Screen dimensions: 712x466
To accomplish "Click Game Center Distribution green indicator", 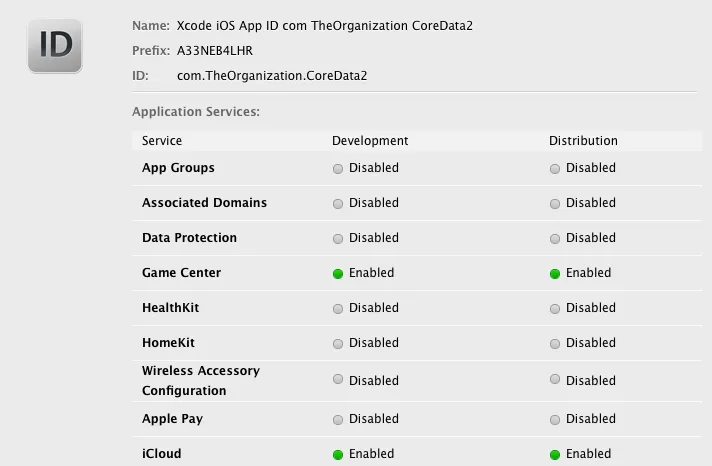I will [x=555, y=274].
